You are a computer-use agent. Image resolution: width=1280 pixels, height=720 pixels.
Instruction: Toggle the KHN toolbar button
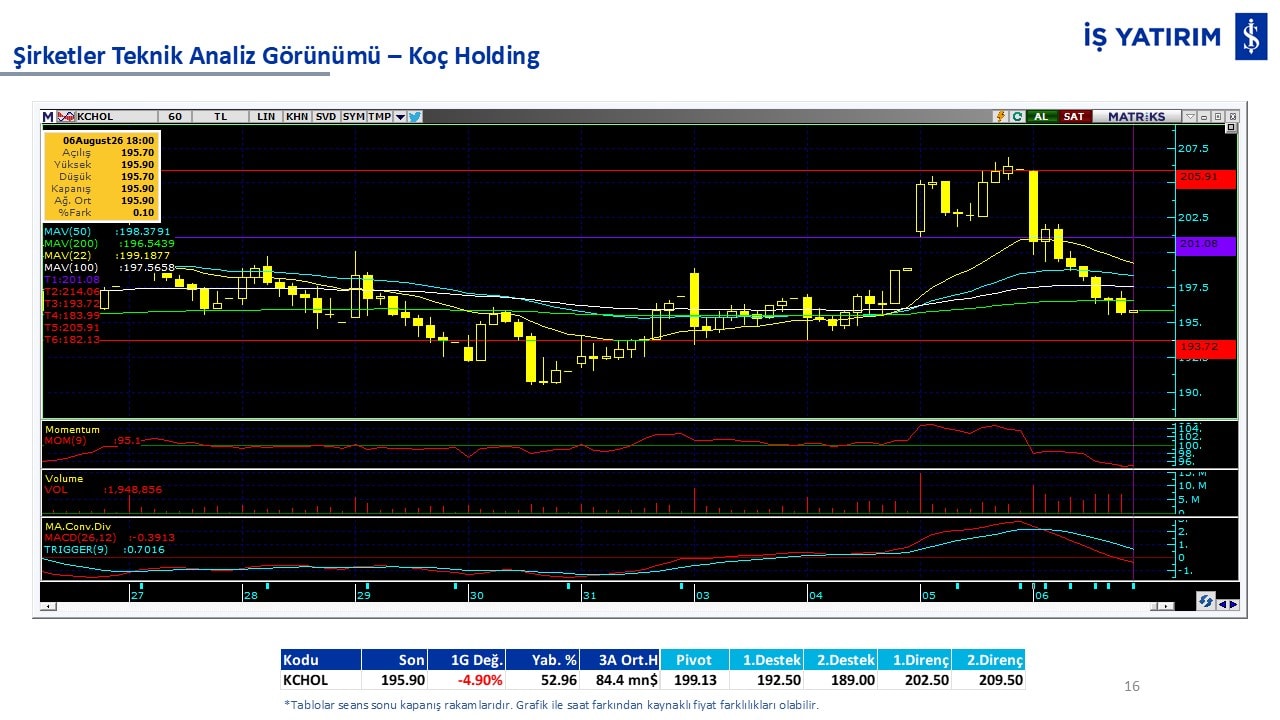[x=297, y=117]
